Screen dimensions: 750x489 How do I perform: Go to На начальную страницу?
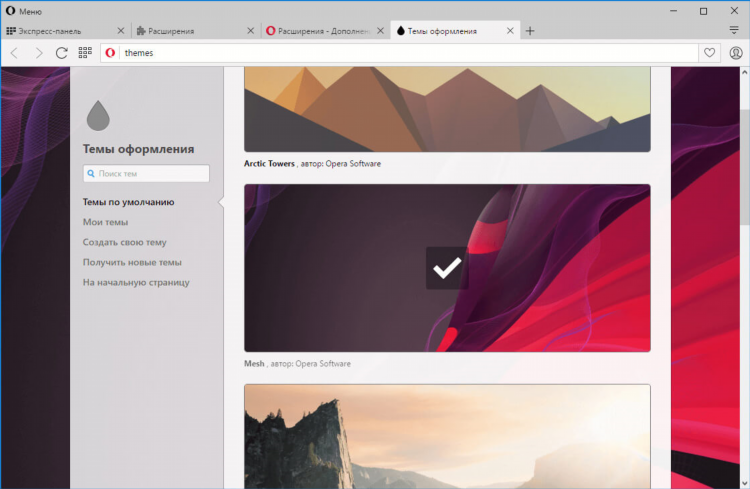click(136, 282)
